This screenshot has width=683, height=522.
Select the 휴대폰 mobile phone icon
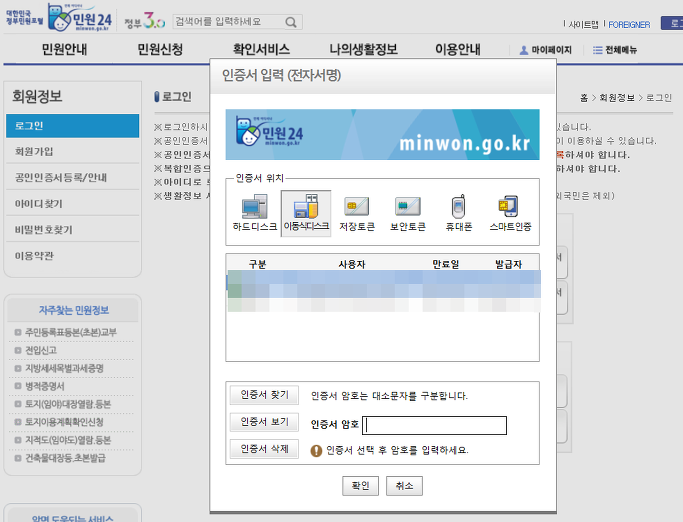click(x=459, y=213)
